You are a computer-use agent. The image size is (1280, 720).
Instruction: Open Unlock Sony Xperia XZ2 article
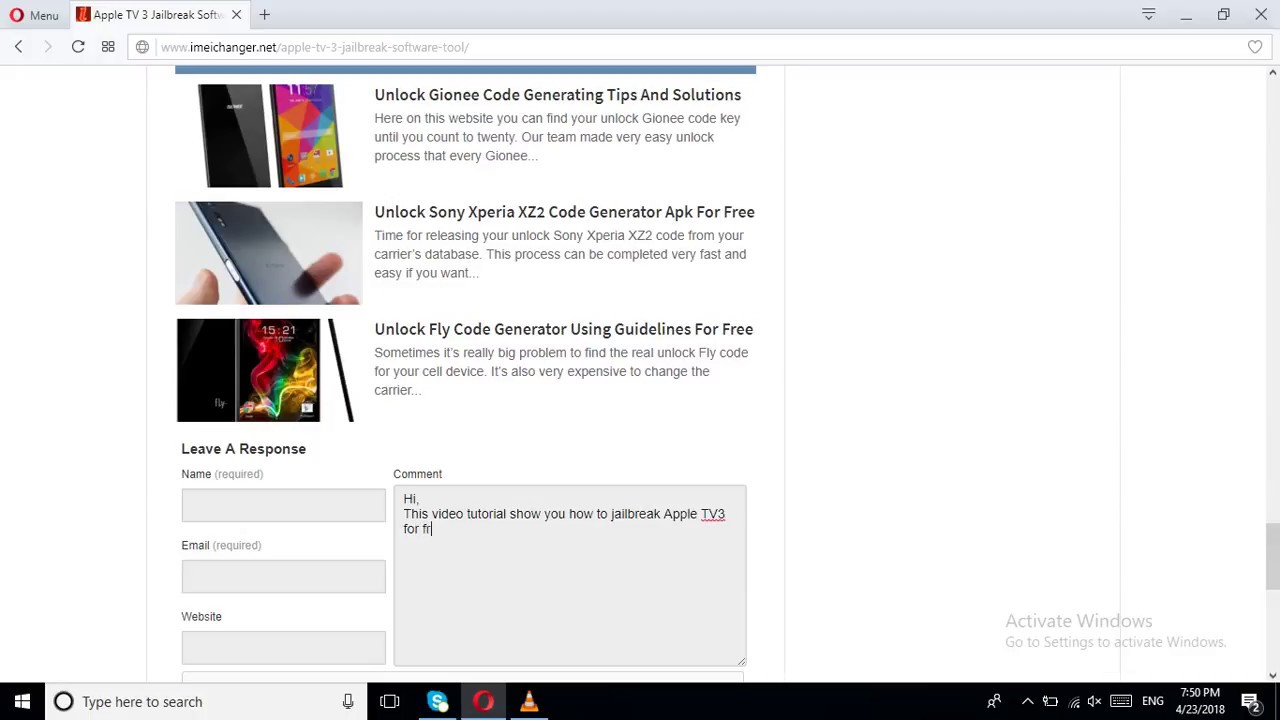click(564, 212)
